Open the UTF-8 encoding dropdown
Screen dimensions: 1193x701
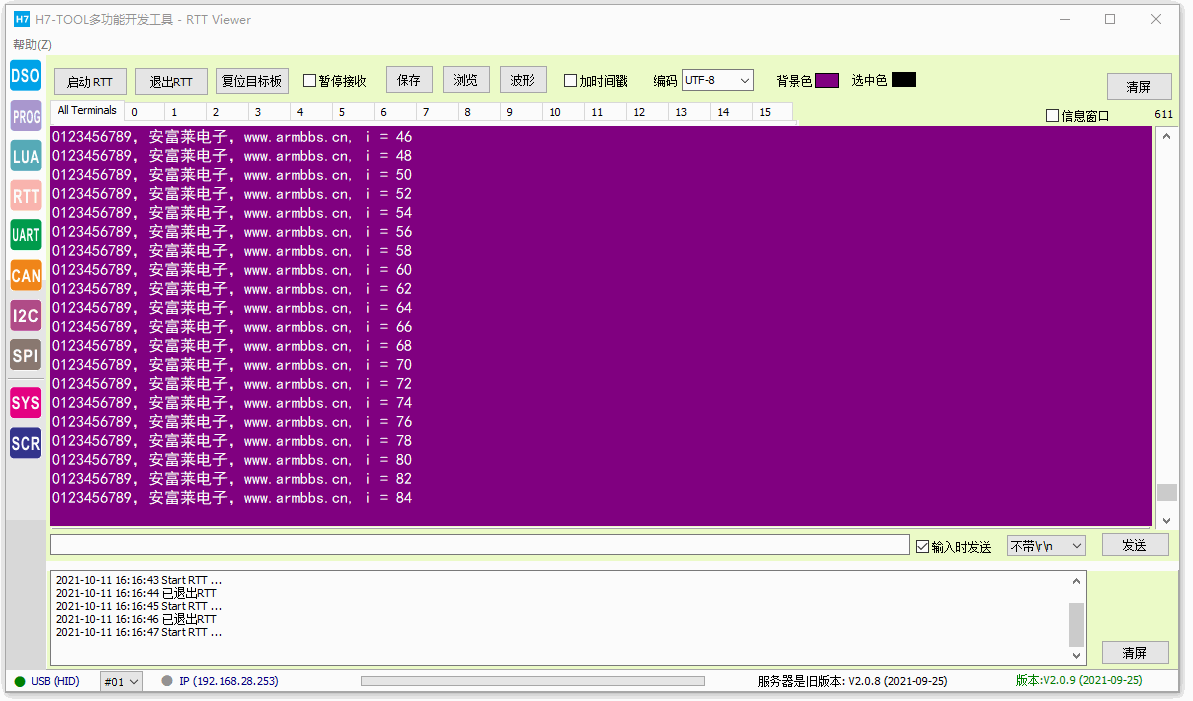(x=717, y=81)
